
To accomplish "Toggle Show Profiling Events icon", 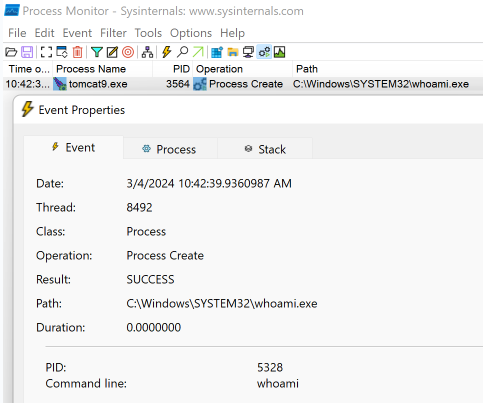I will (279, 52).
